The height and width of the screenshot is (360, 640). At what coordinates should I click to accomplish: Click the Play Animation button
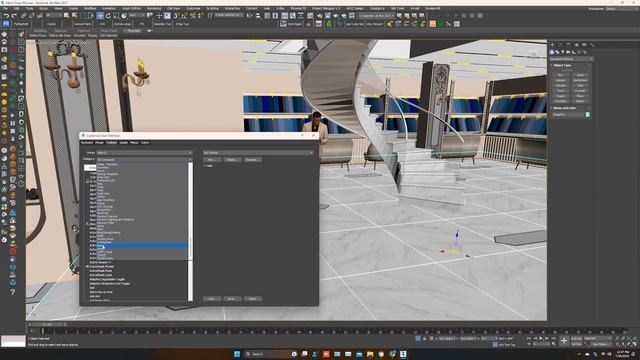click(541, 338)
